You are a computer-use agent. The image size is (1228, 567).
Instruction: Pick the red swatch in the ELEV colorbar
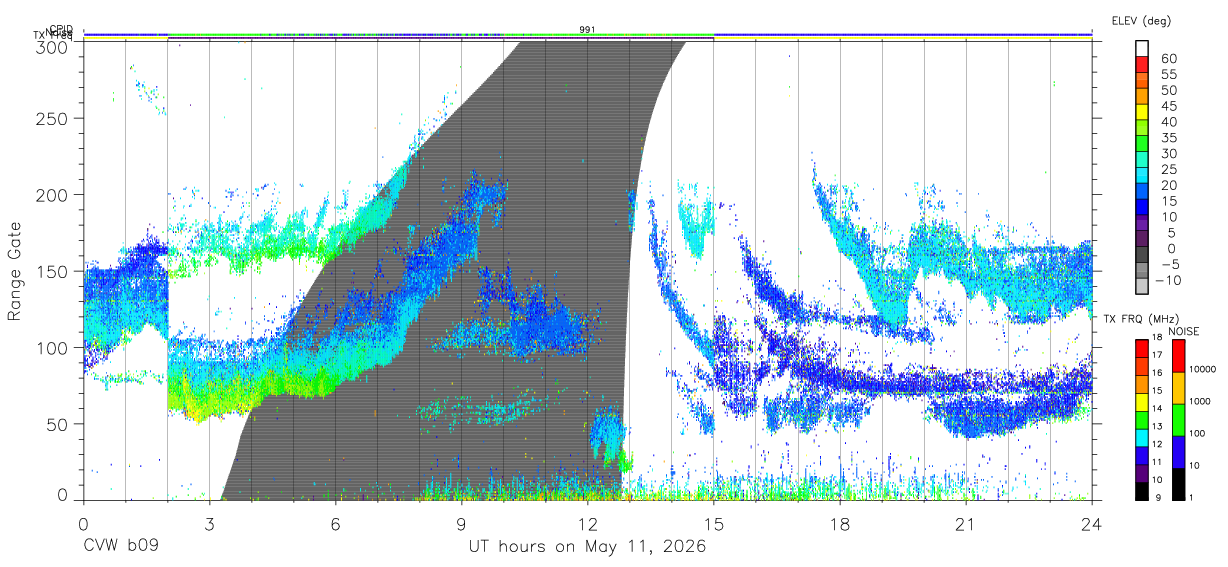coord(1142,65)
